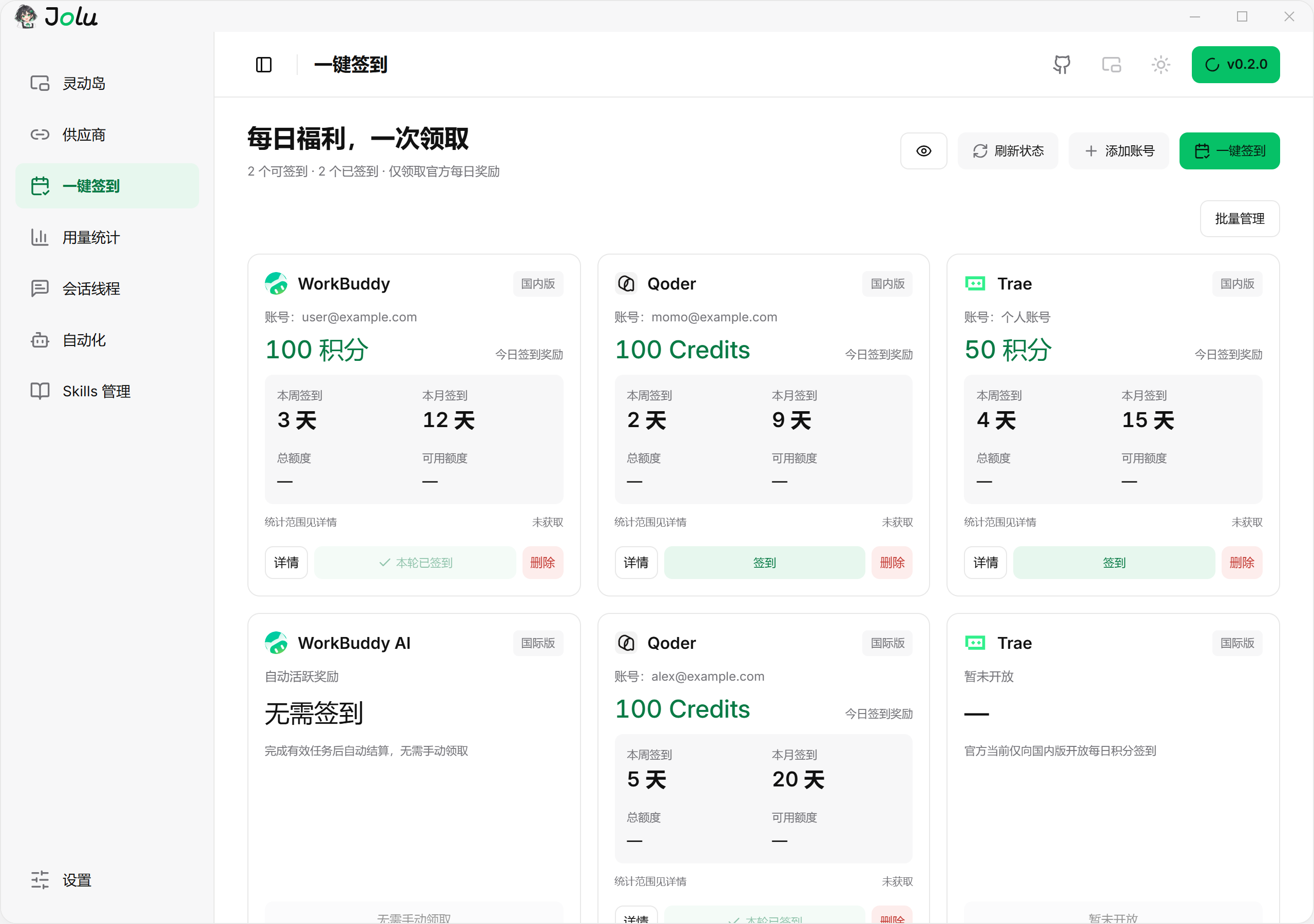Click the 国际版 tag on Trae card
Image resolution: width=1314 pixels, height=924 pixels.
[x=1238, y=643]
